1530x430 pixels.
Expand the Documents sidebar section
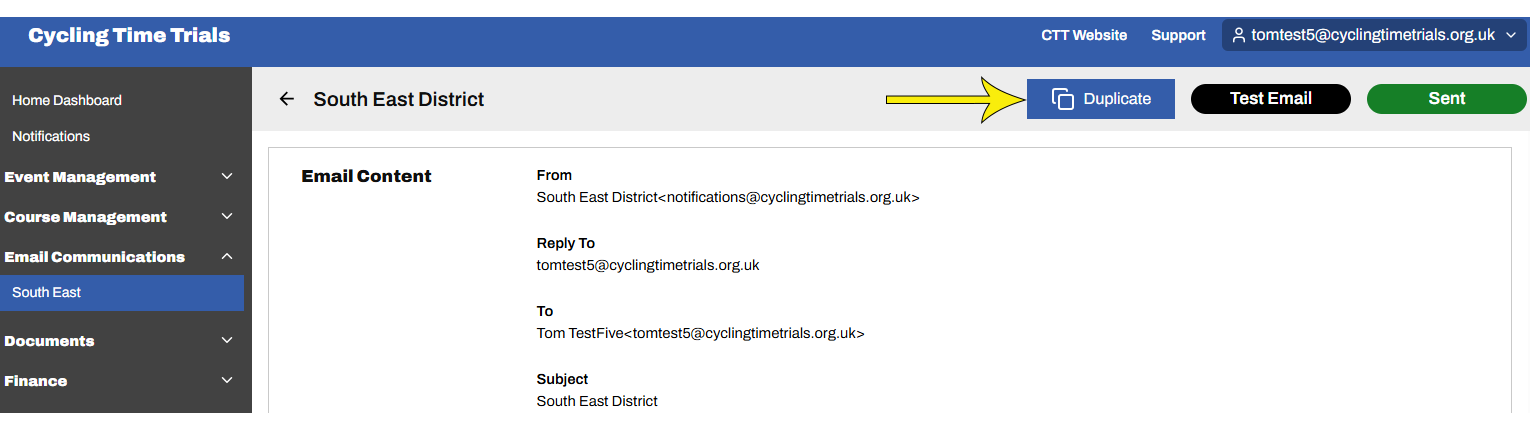[x=227, y=341]
